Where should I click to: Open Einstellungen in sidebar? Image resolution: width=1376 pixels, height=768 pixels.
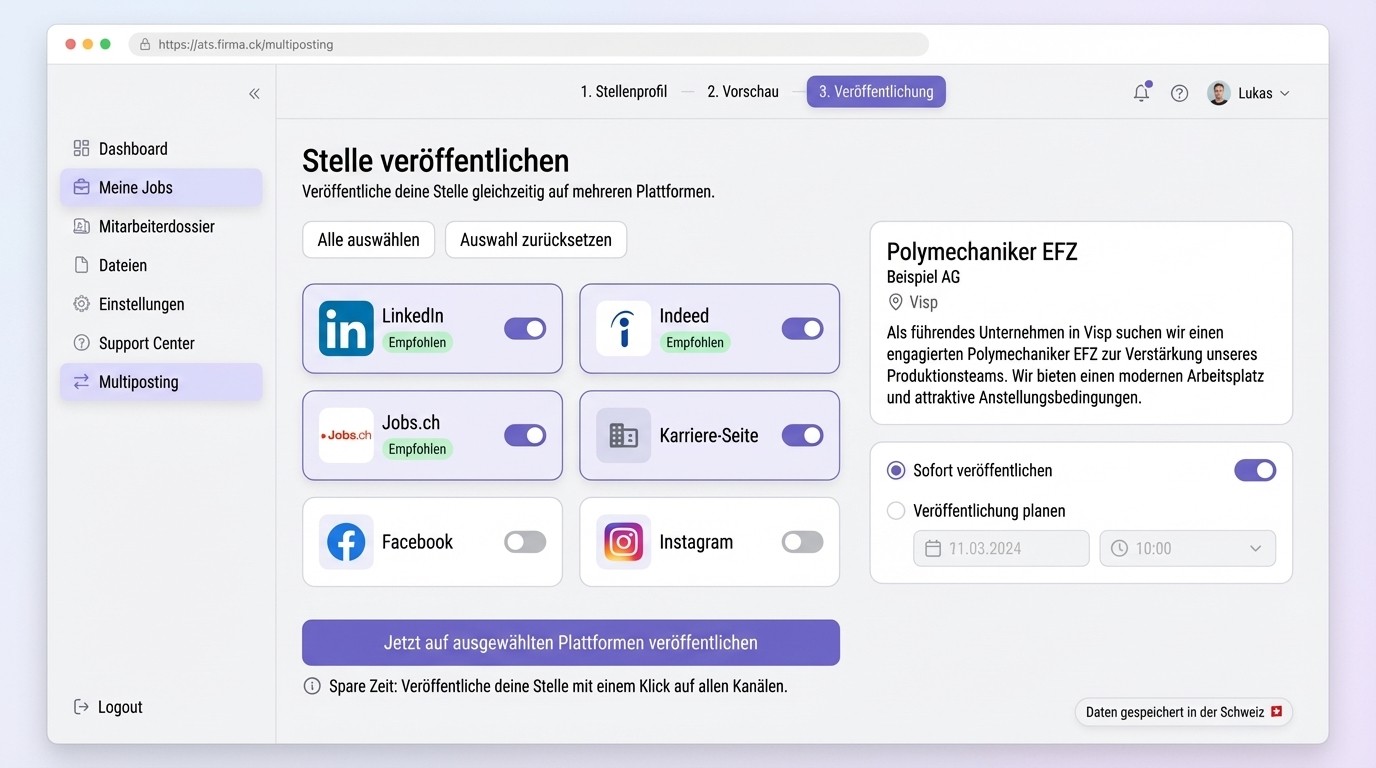(161, 304)
